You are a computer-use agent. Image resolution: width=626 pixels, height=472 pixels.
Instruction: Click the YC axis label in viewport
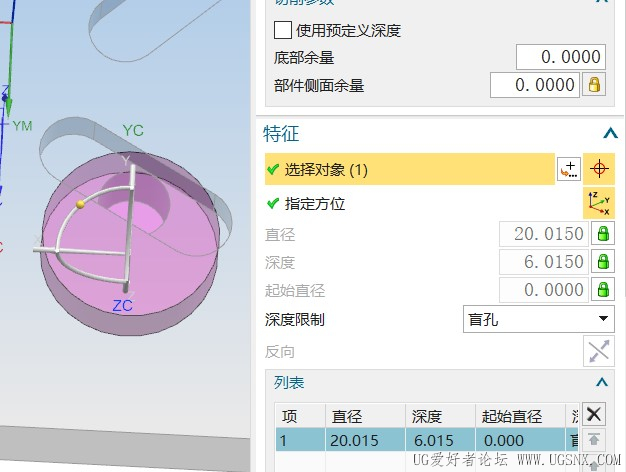pyautogui.click(x=133, y=131)
